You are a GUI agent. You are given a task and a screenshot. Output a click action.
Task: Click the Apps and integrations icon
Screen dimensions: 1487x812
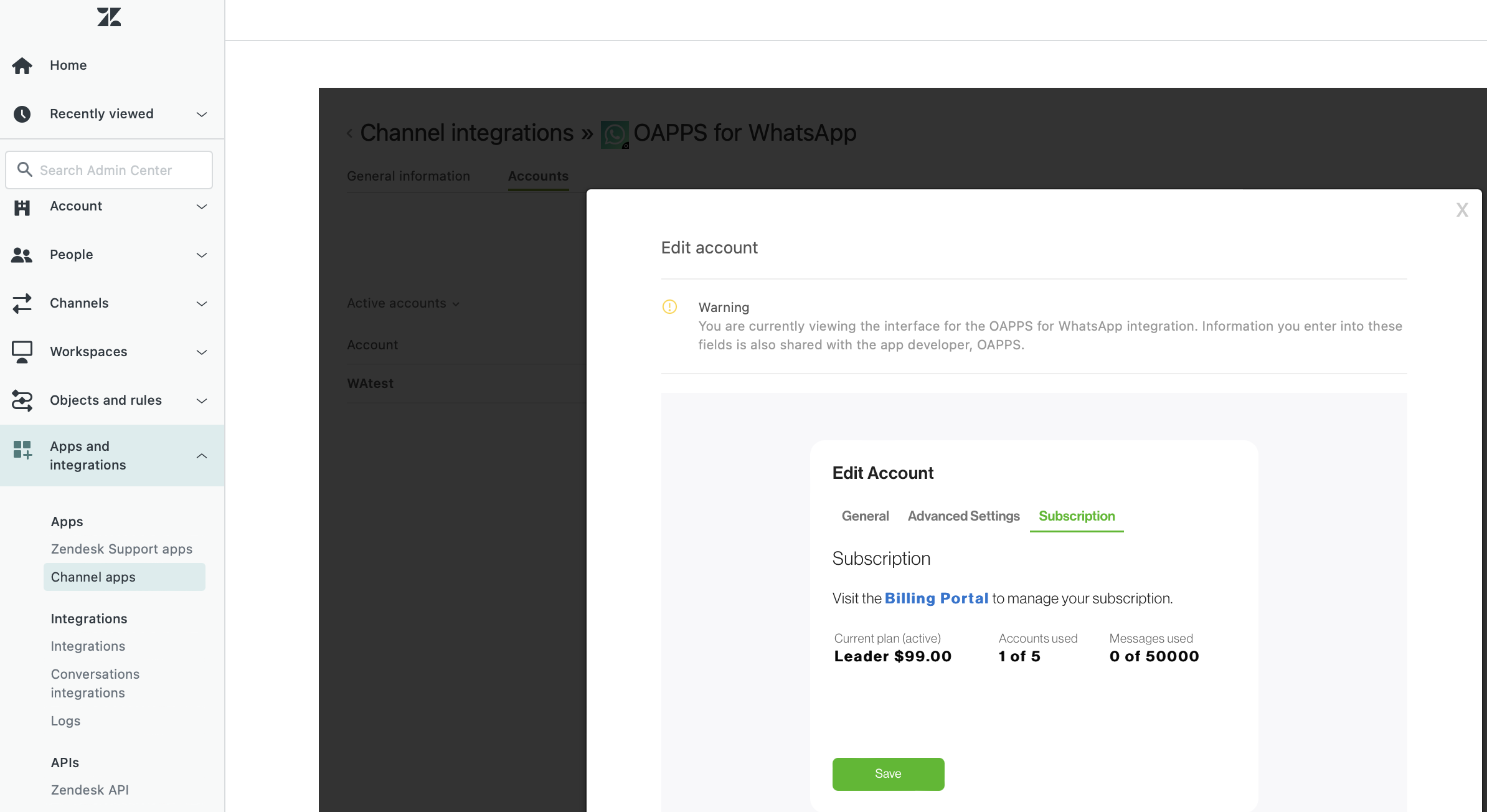(22, 450)
